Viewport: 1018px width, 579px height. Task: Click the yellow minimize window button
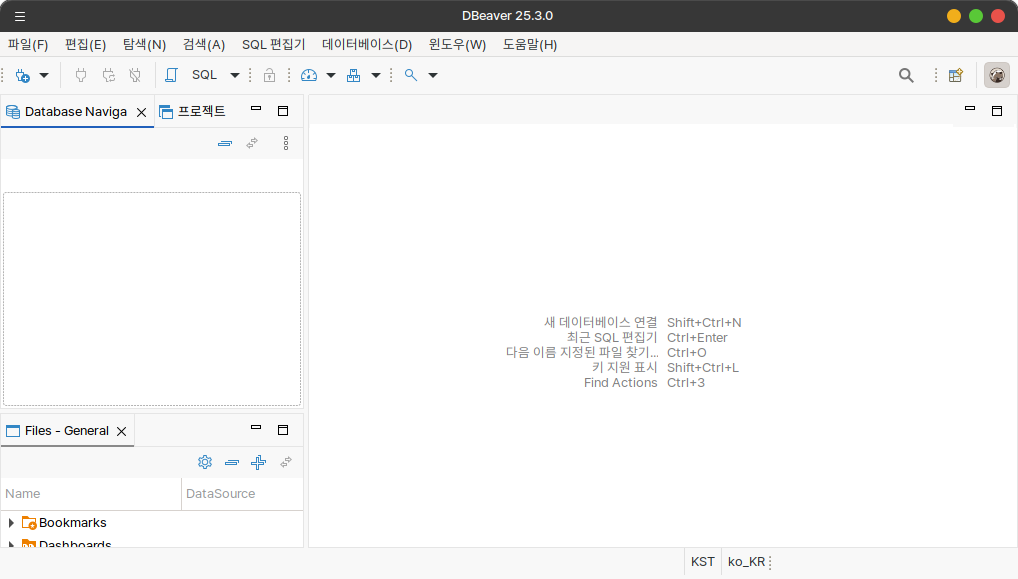pos(954,16)
